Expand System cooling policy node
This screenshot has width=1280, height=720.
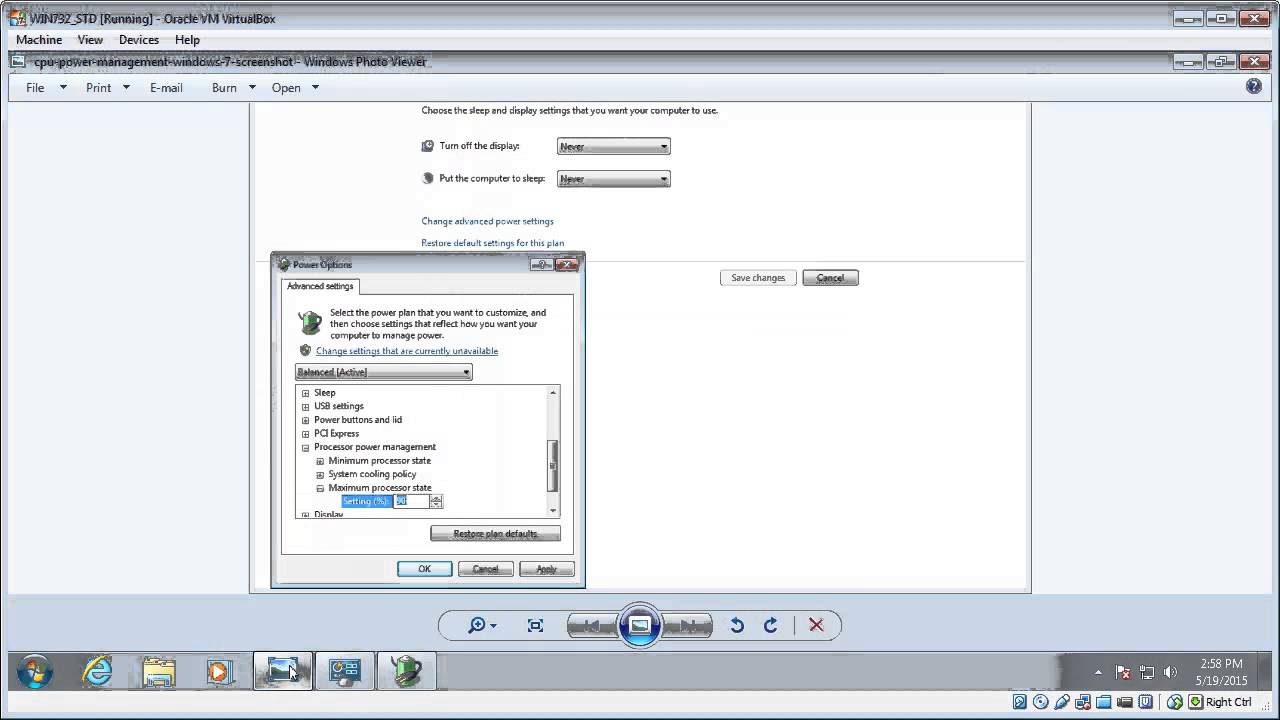(320, 475)
